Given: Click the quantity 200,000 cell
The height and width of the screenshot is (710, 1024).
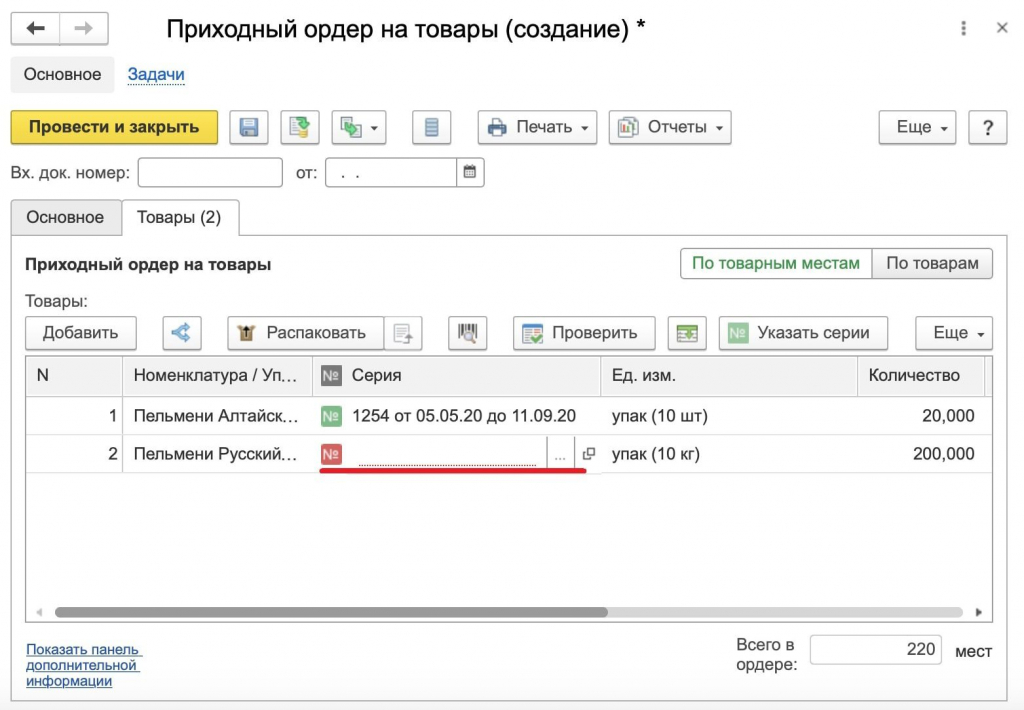Looking at the screenshot, I should point(921,453).
